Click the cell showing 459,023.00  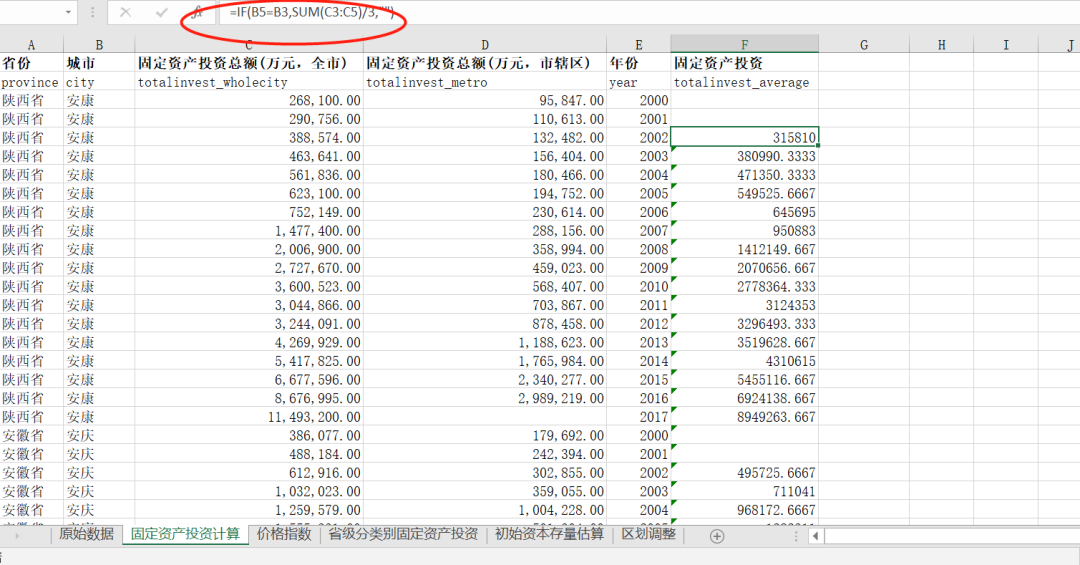click(485, 268)
